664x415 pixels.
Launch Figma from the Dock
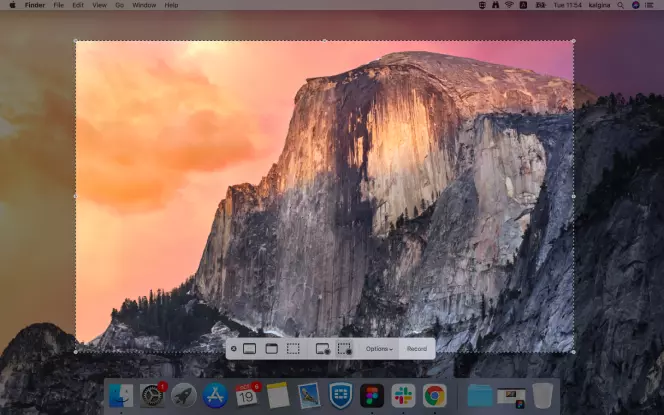click(372, 396)
